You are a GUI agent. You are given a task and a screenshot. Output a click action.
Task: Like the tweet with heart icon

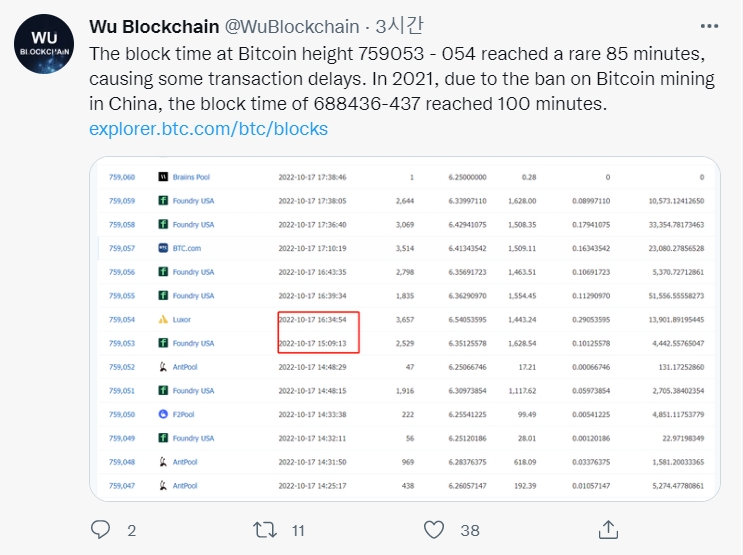pyautogui.click(x=434, y=529)
